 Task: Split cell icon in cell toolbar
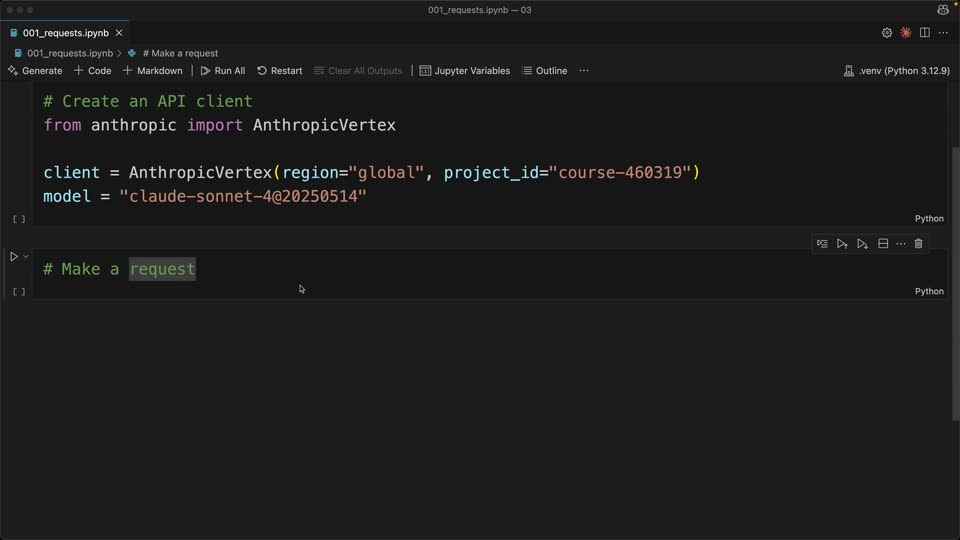pos(883,244)
